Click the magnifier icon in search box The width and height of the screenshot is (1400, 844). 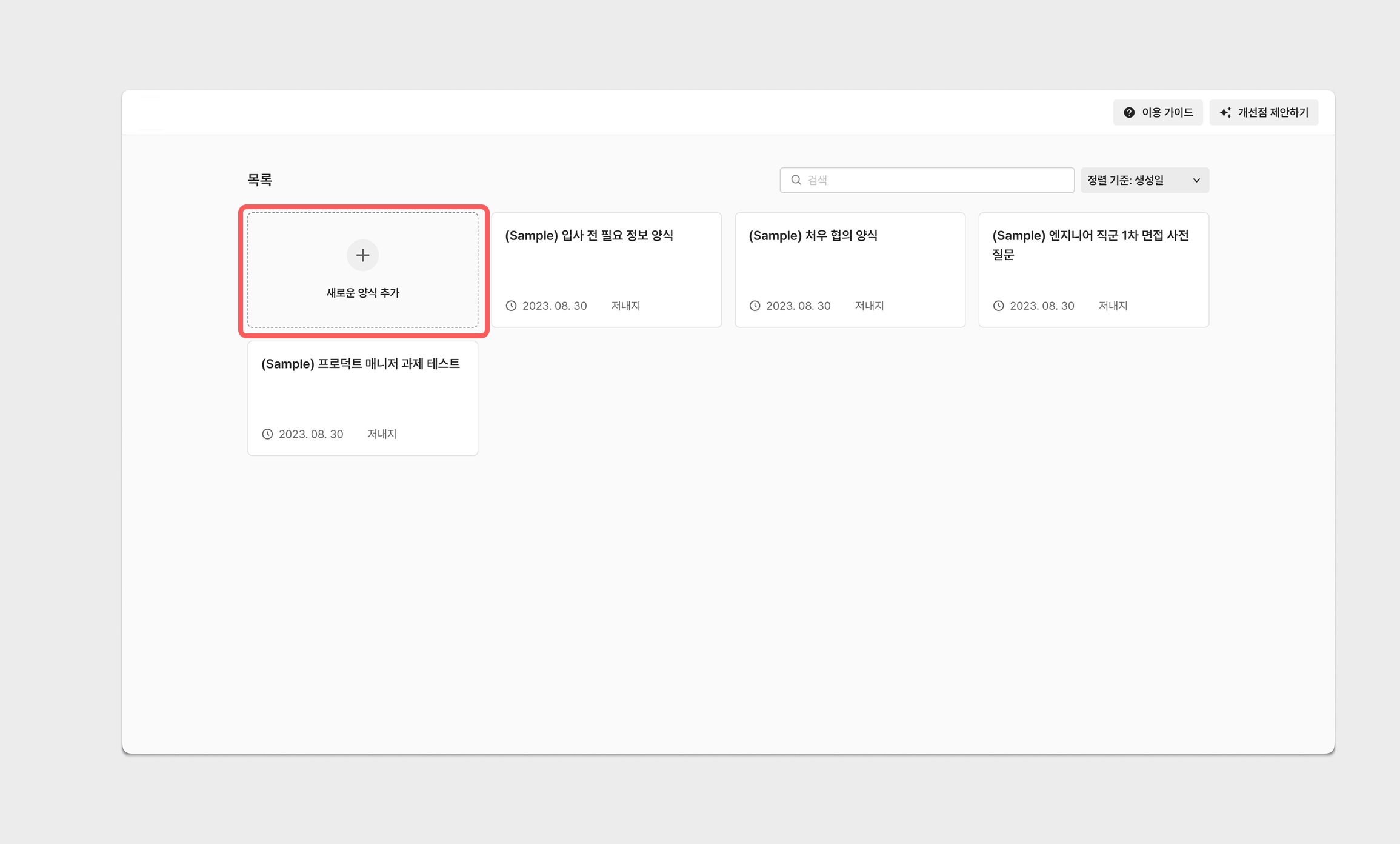(796, 180)
